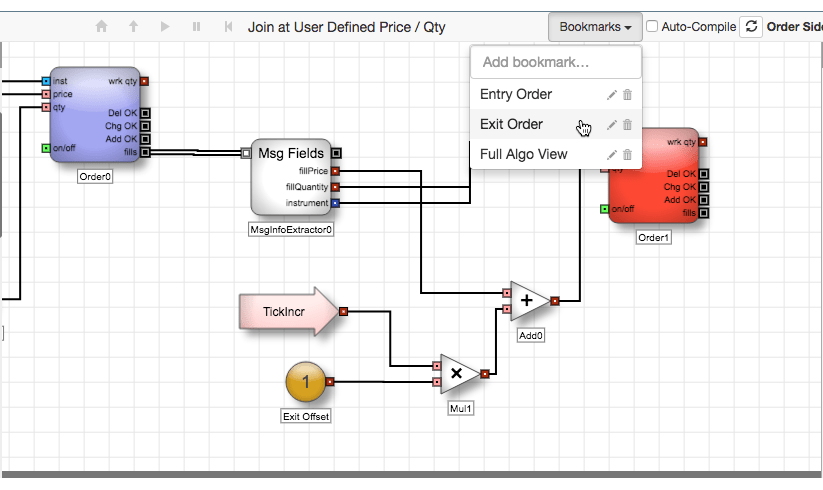Delete the Full Algo View bookmark
Screen dimensions: 823x490
(627, 155)
